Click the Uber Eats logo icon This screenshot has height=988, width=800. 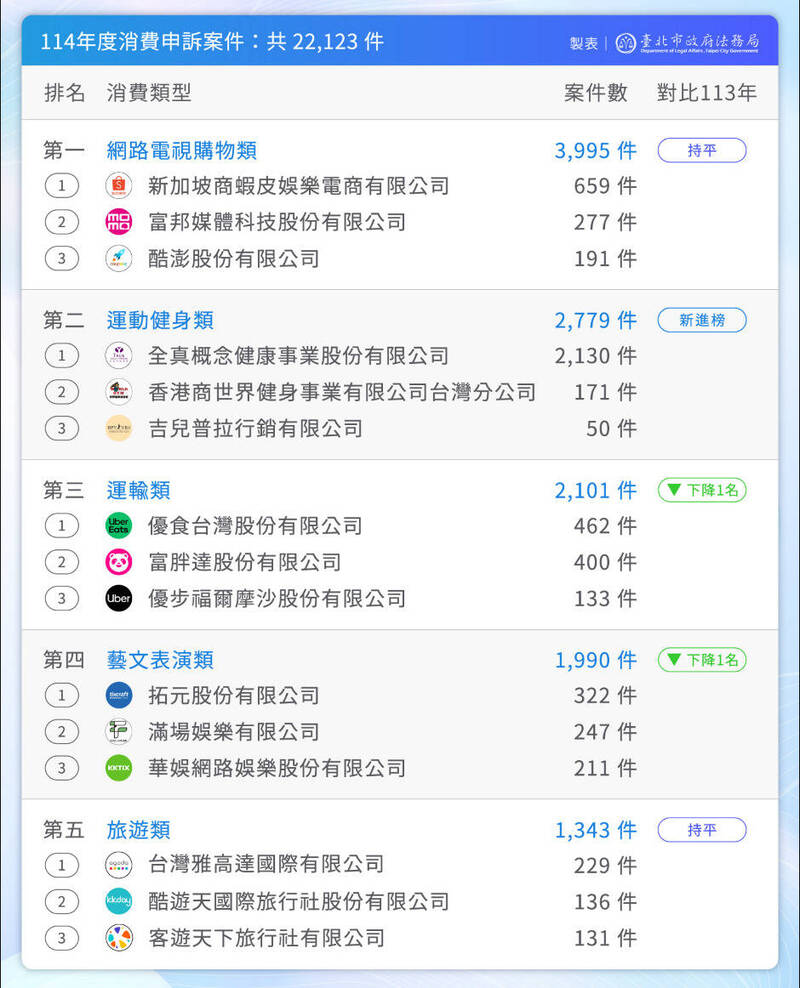click(x=119, y=525)
